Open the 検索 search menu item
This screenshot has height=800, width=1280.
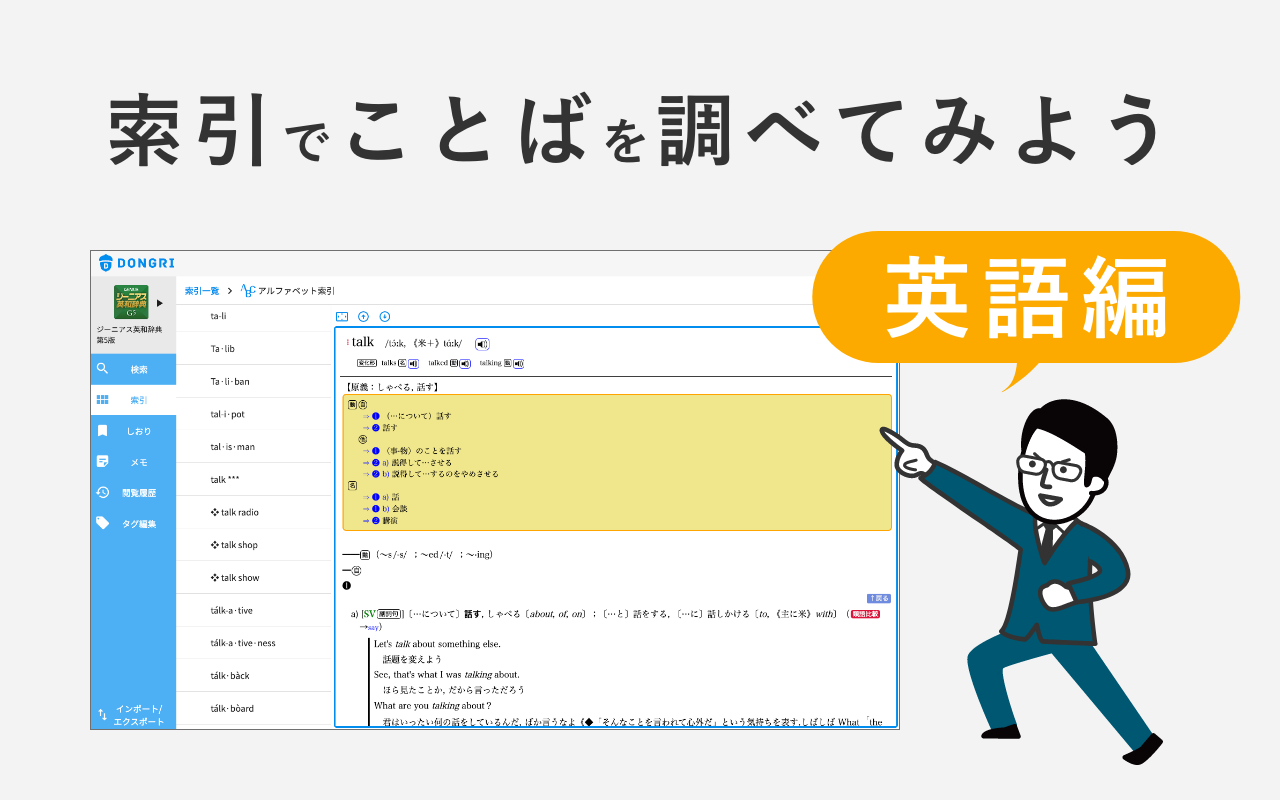click(133, 369)
